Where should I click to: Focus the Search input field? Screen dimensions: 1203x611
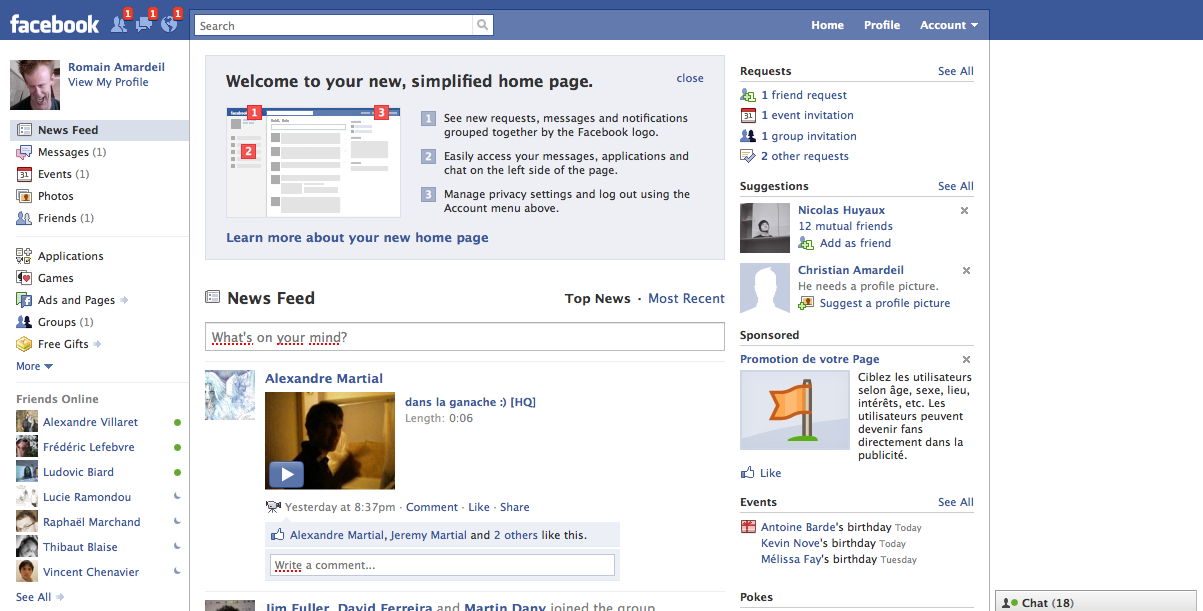click(x=334, y=25)
